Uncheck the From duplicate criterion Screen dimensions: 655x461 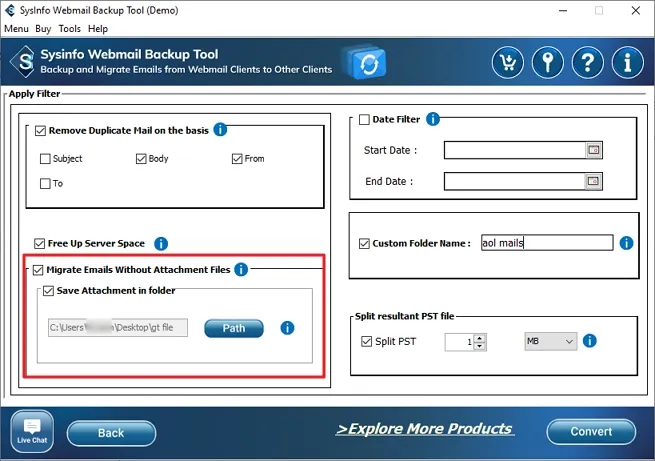(237, 159)
